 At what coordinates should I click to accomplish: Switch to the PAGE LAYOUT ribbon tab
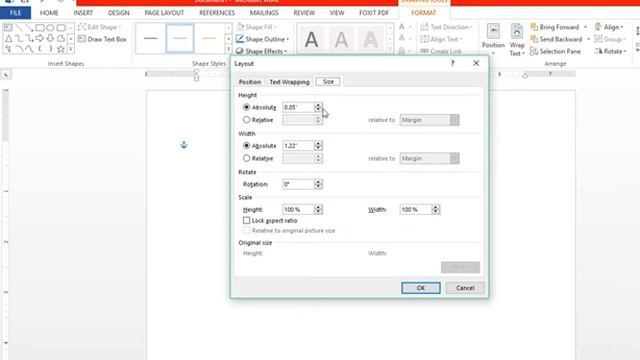(164, 13)
